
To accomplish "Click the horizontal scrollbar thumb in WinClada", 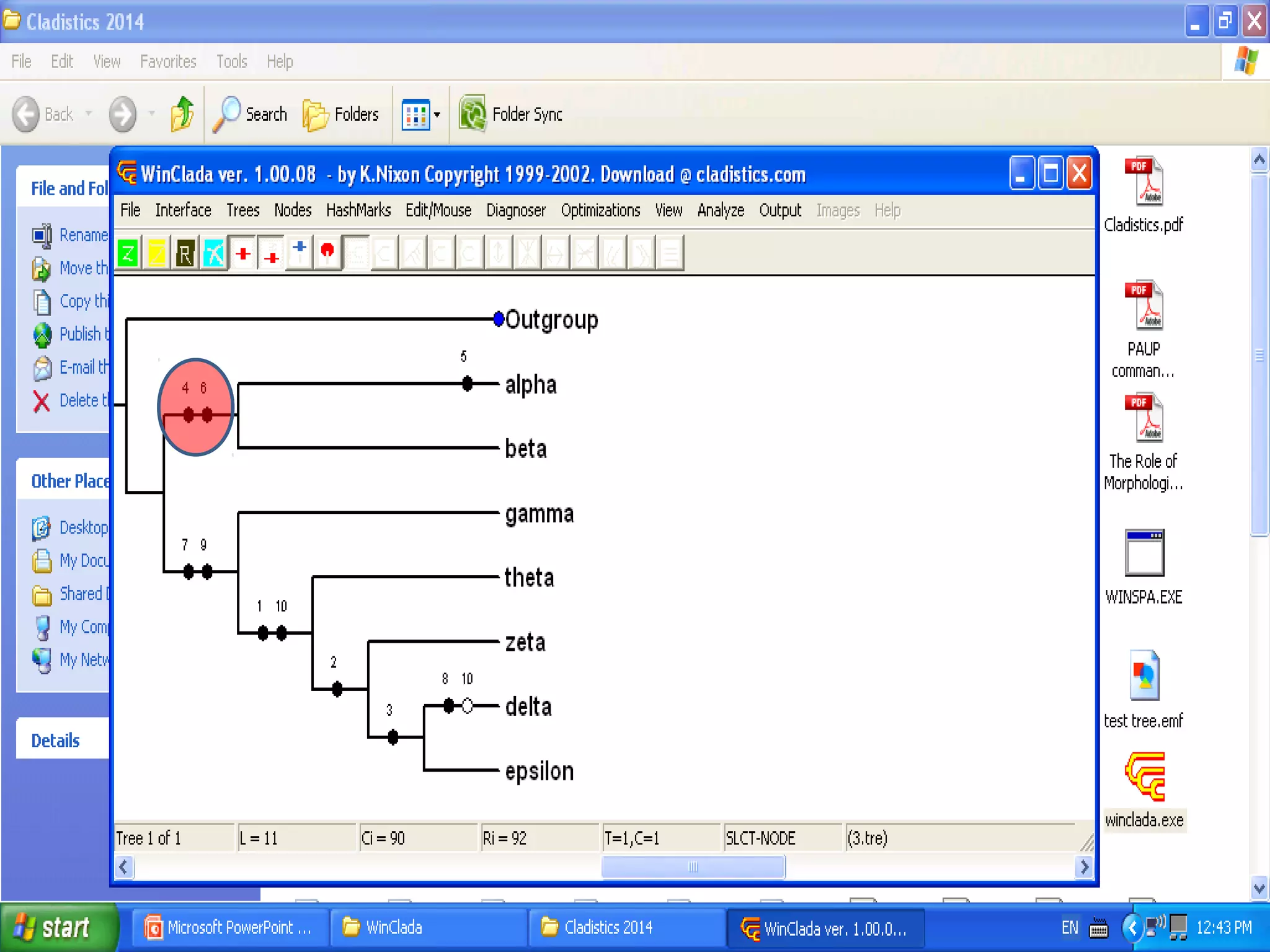I will tap(693, 866).
